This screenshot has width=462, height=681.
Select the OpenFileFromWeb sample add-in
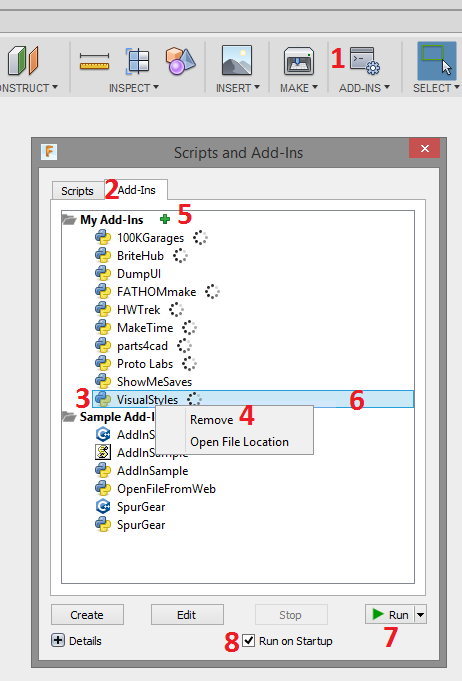coord(166,489)
